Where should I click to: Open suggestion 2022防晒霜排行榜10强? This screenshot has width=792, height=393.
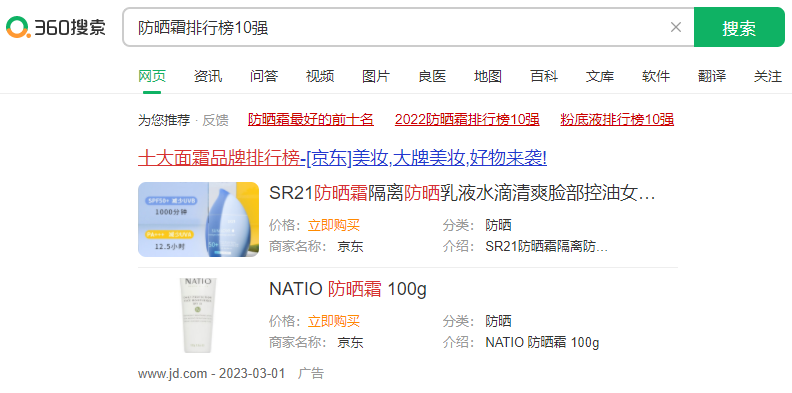(x=467, y=120)
